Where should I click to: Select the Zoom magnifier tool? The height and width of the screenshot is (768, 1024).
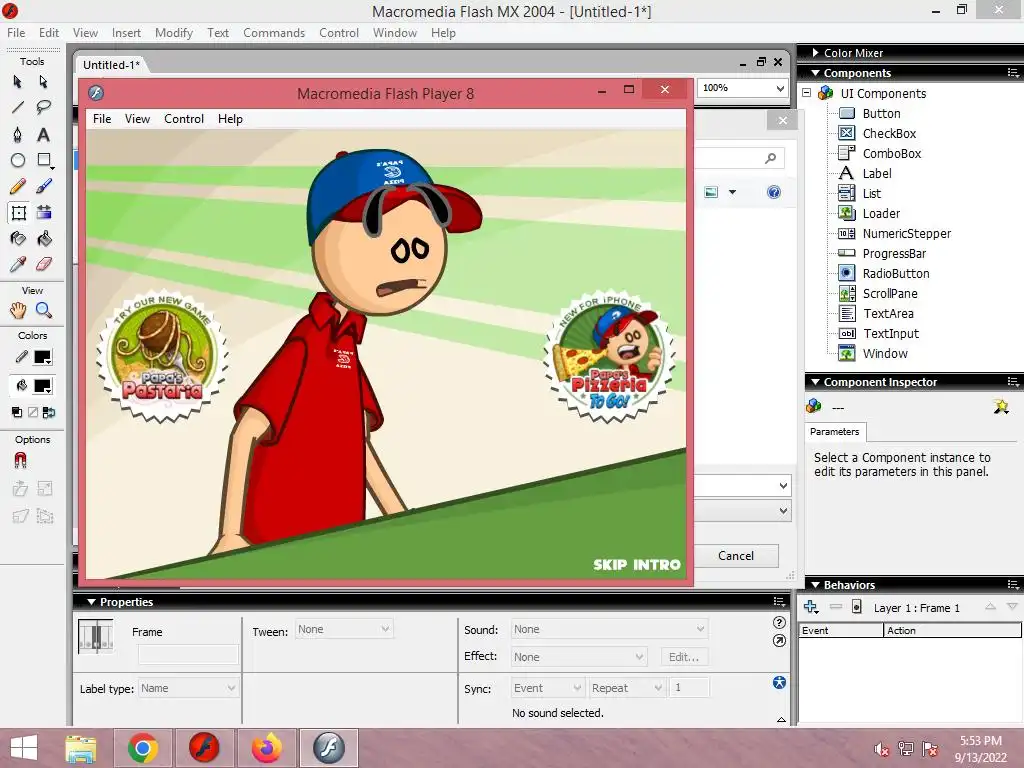click(44, 310)
